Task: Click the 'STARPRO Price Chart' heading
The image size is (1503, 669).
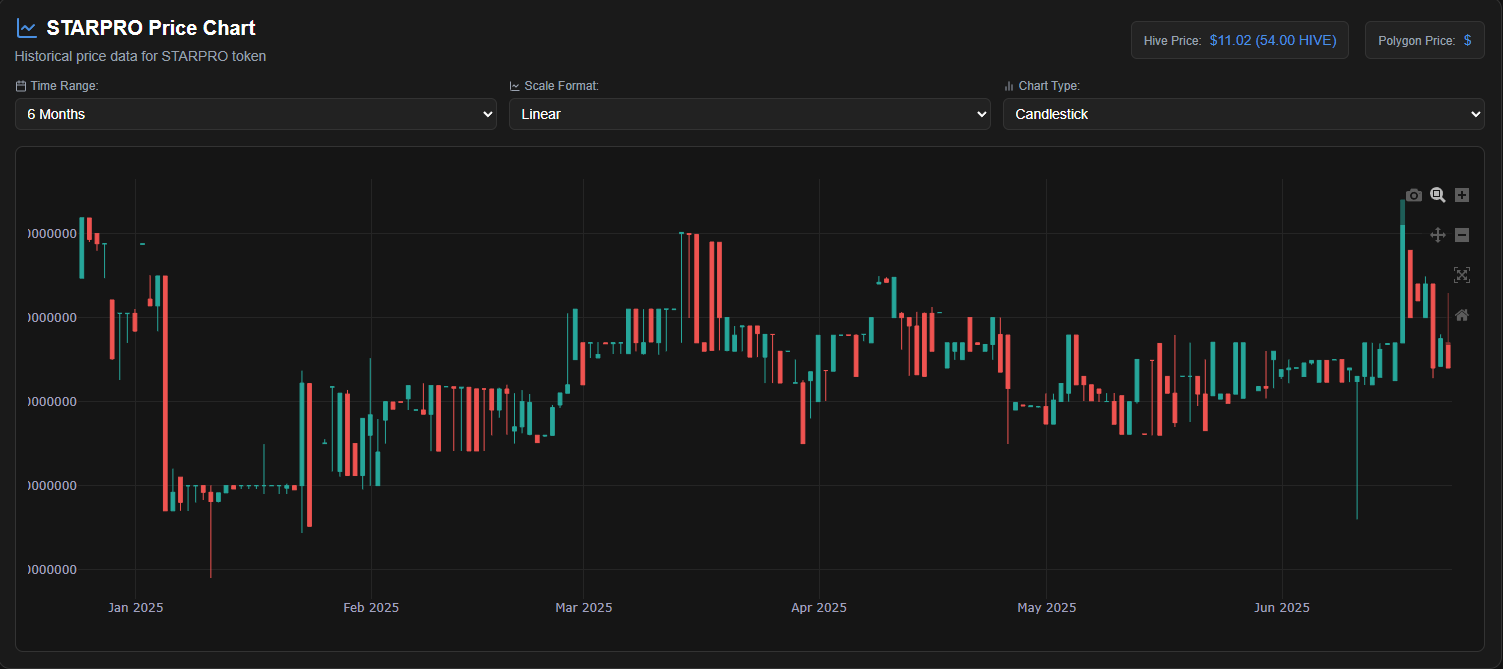Action: 151,28
